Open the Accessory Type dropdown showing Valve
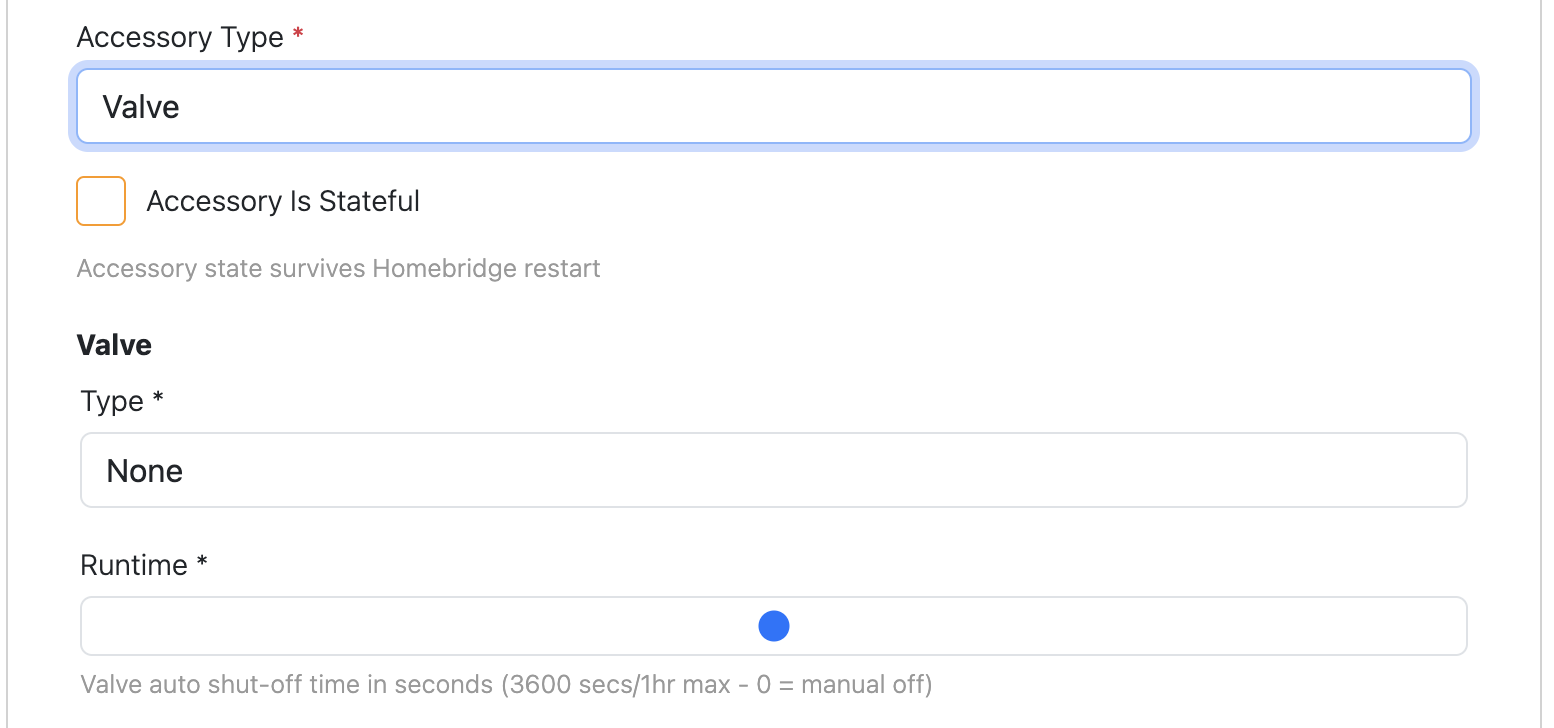The height and width of the screenshot is (728, 1554). pos(773,106)
